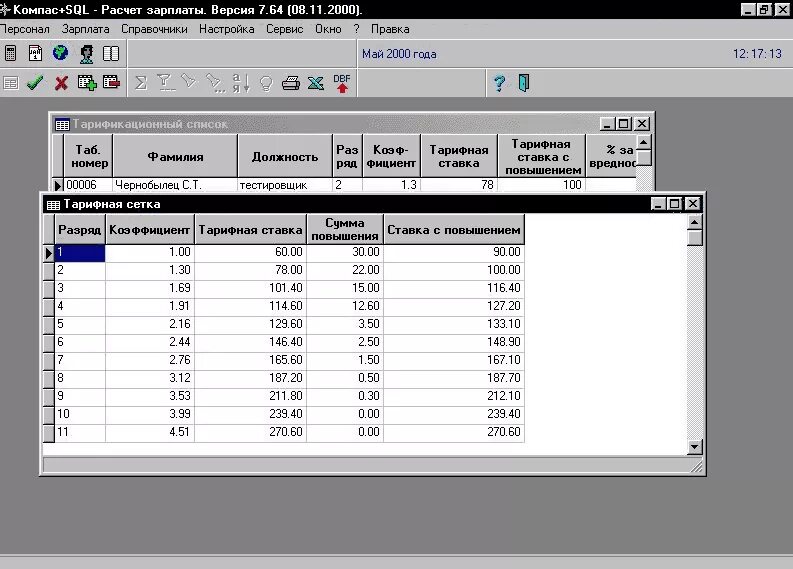Screen dimensions: 793x569
Task: Delete record with the red minus table icon
Action: click(111, 82)
